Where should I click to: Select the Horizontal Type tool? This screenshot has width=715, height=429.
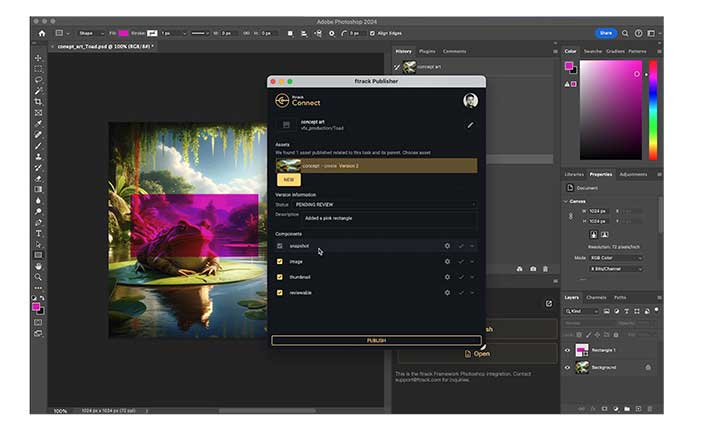(38, 233)
